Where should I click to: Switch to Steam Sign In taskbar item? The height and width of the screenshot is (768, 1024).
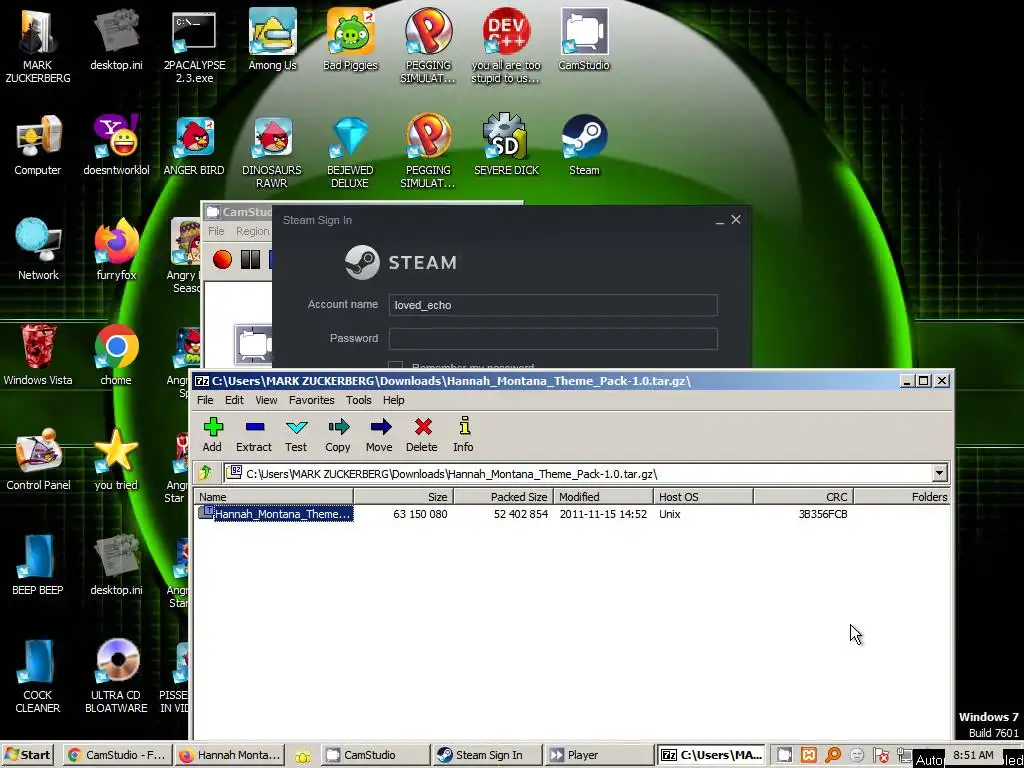(488, 755)
